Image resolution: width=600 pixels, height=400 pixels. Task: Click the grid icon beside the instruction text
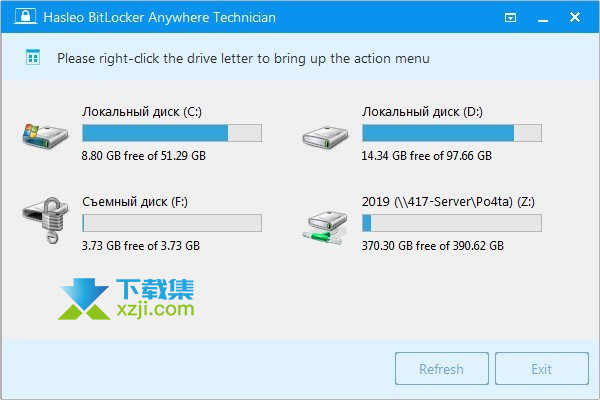point(33,57)
